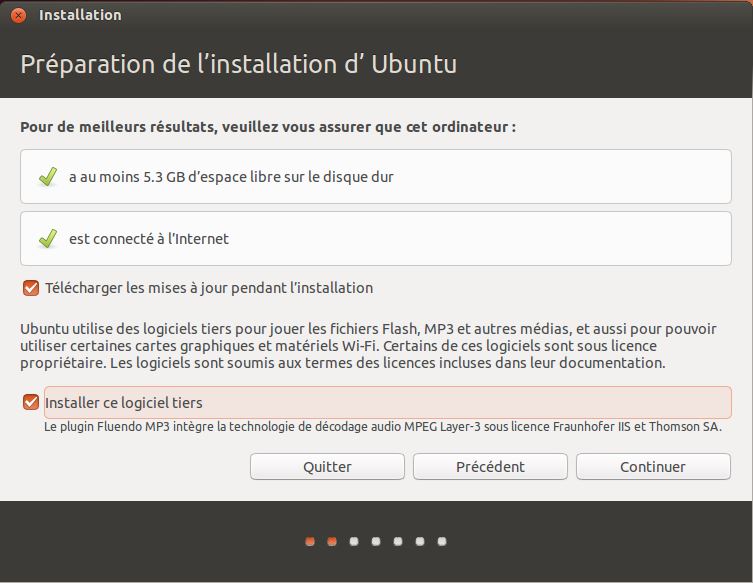The width and height of the screenshot is (753, 583).
Task: Click the Fluendo MP3 plugin license note
Action: (383, 427)
